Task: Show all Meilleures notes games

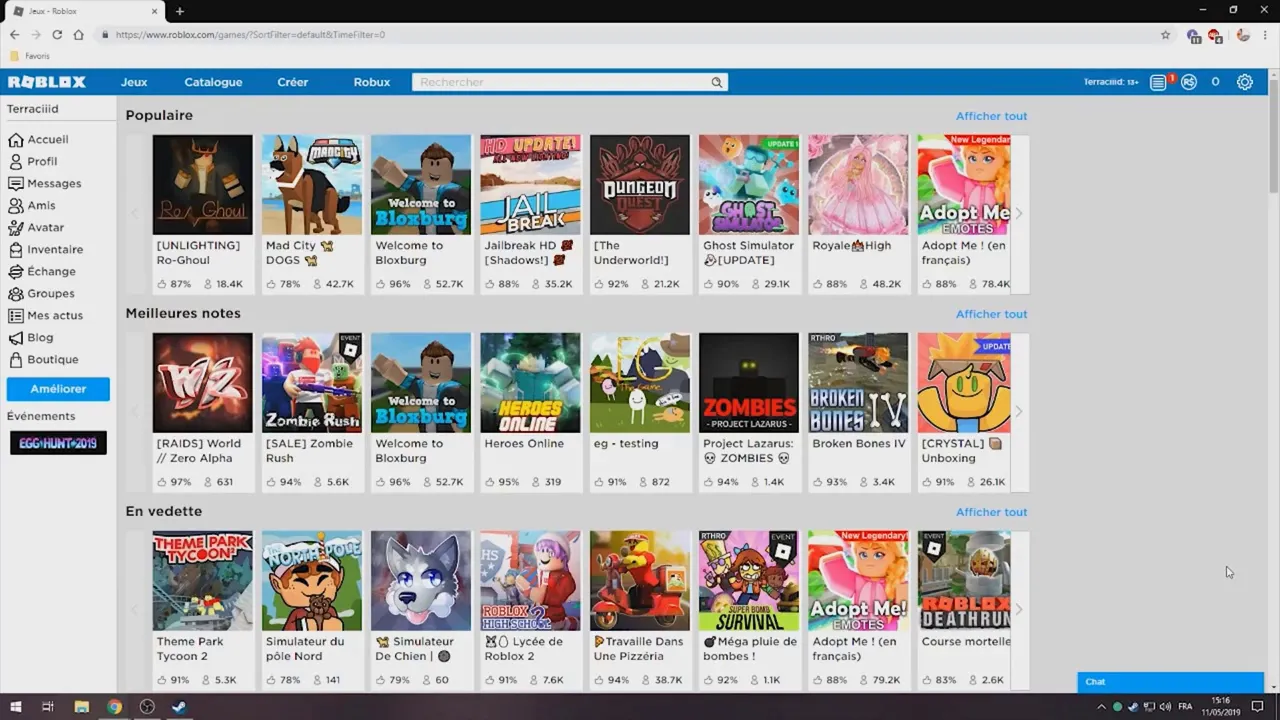Action: pos(991,314)
